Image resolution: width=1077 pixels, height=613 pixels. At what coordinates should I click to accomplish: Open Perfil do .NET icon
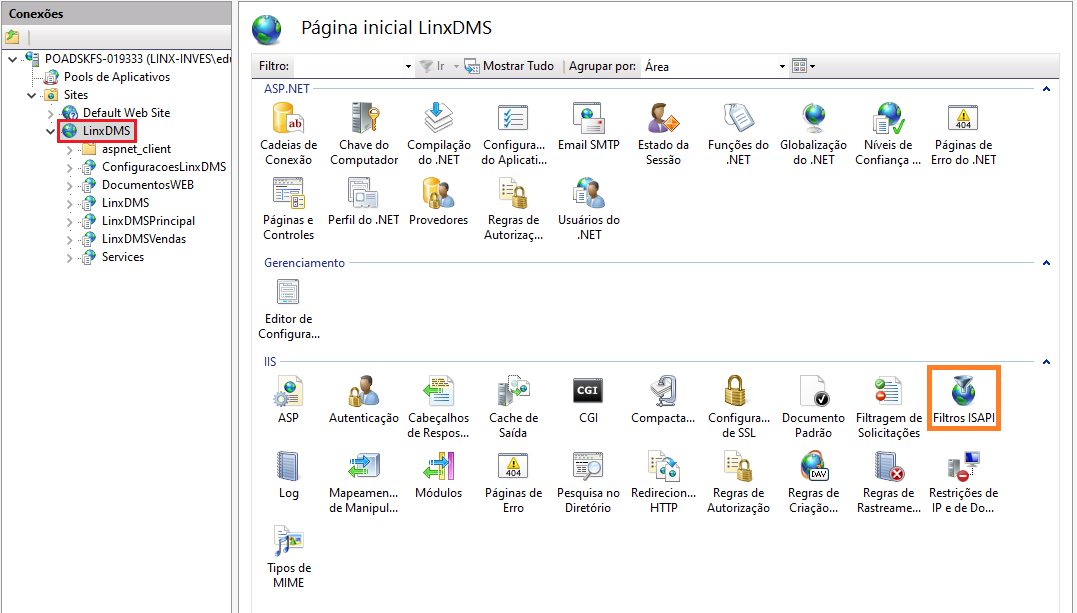pos(364,202)
